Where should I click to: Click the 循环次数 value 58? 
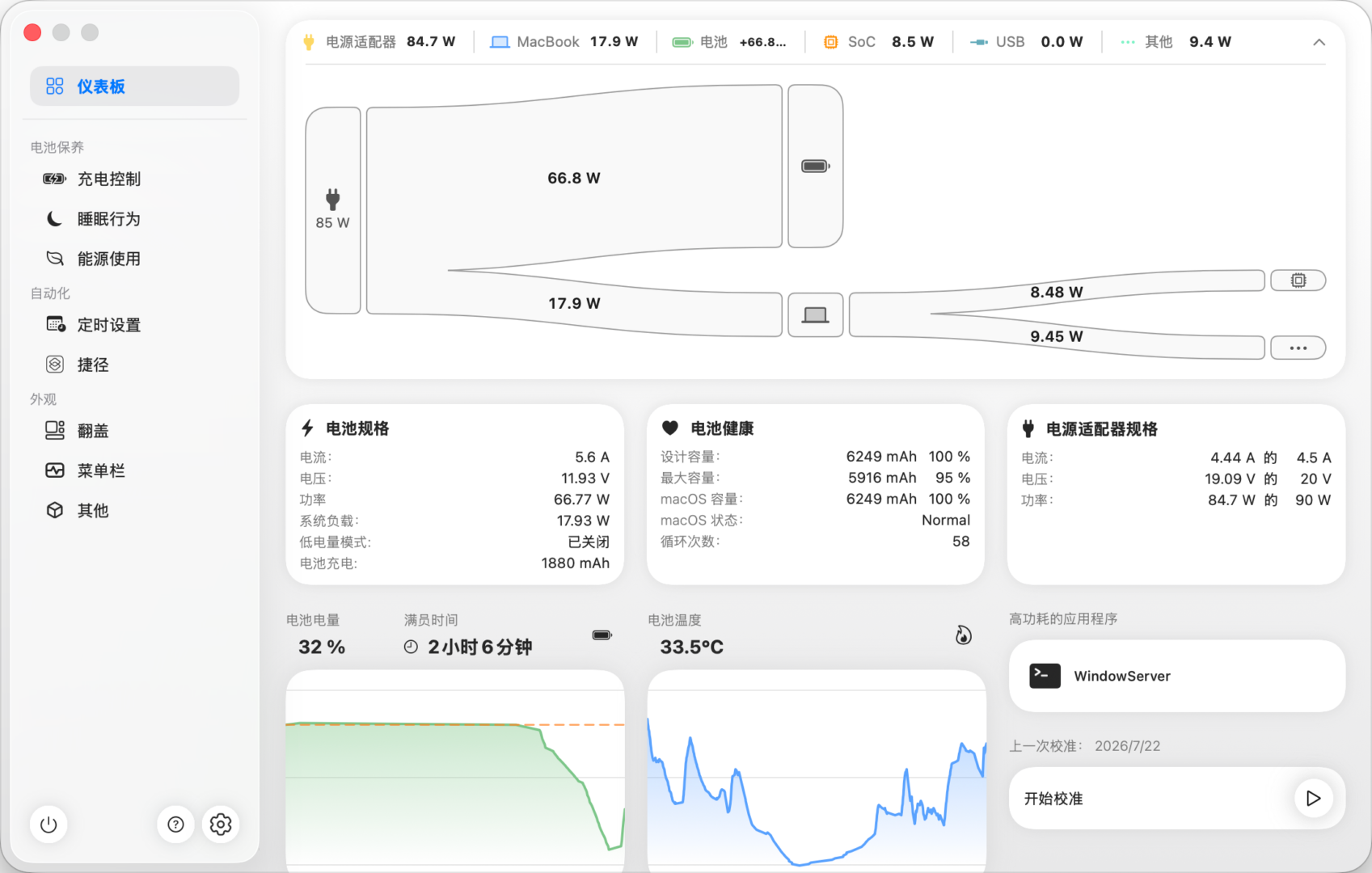[960, 542]
